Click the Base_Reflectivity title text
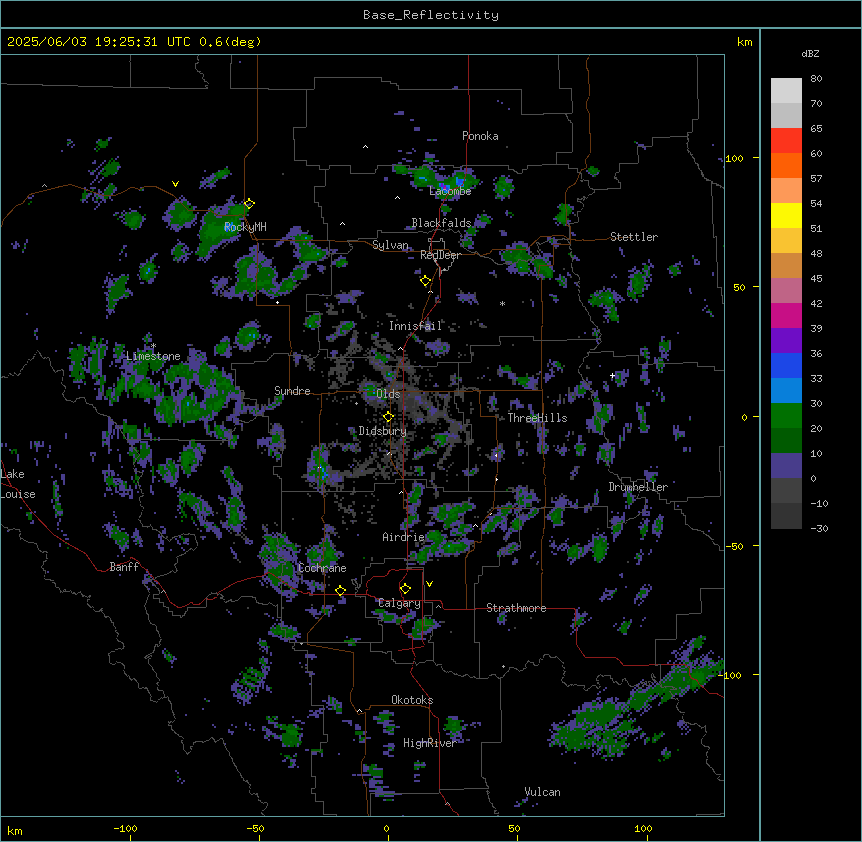 pyautogui.click(x=431, y=15)
